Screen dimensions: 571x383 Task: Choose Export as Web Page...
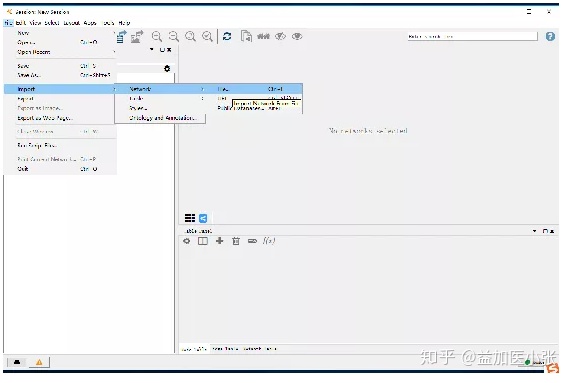pyautogui.click(x=60, y=118)
